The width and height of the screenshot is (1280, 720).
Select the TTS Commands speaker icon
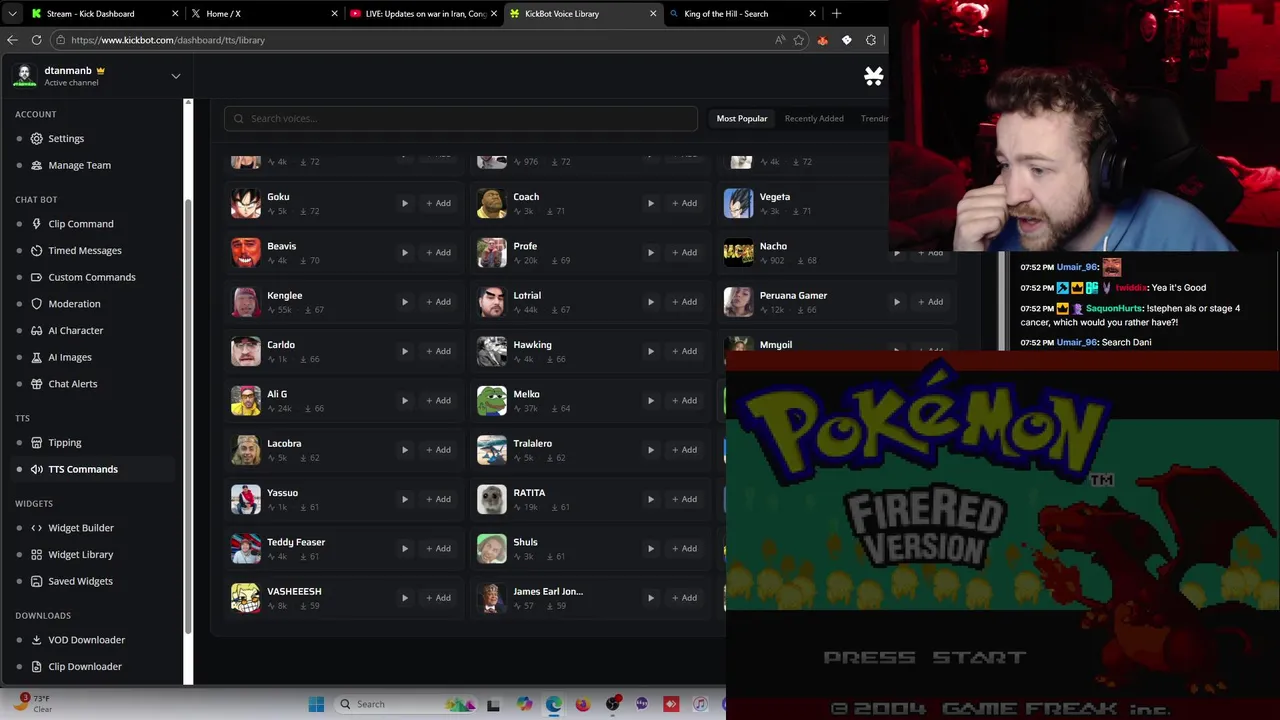(37, 469)
